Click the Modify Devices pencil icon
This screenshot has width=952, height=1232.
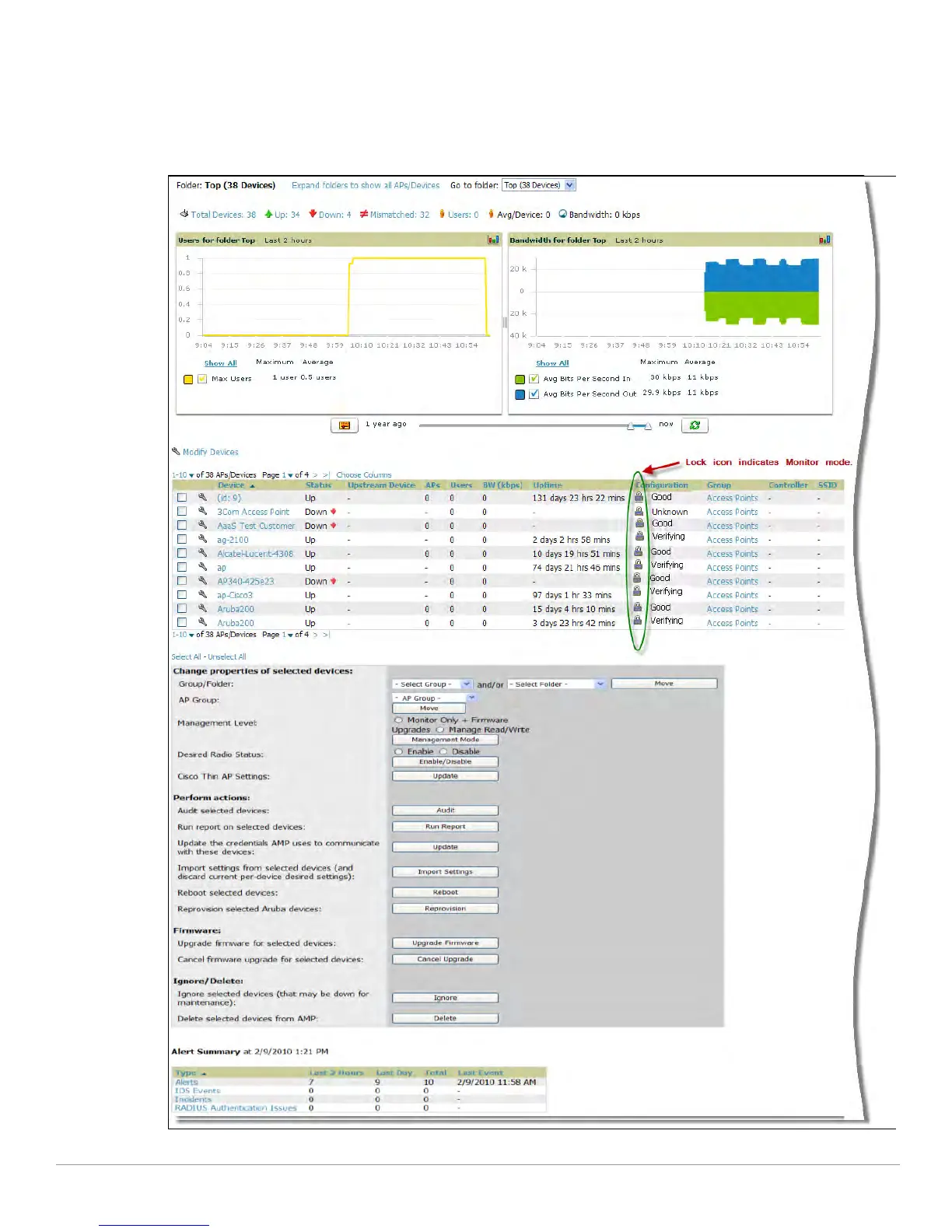pyautogui.click(x=176, y=451)
